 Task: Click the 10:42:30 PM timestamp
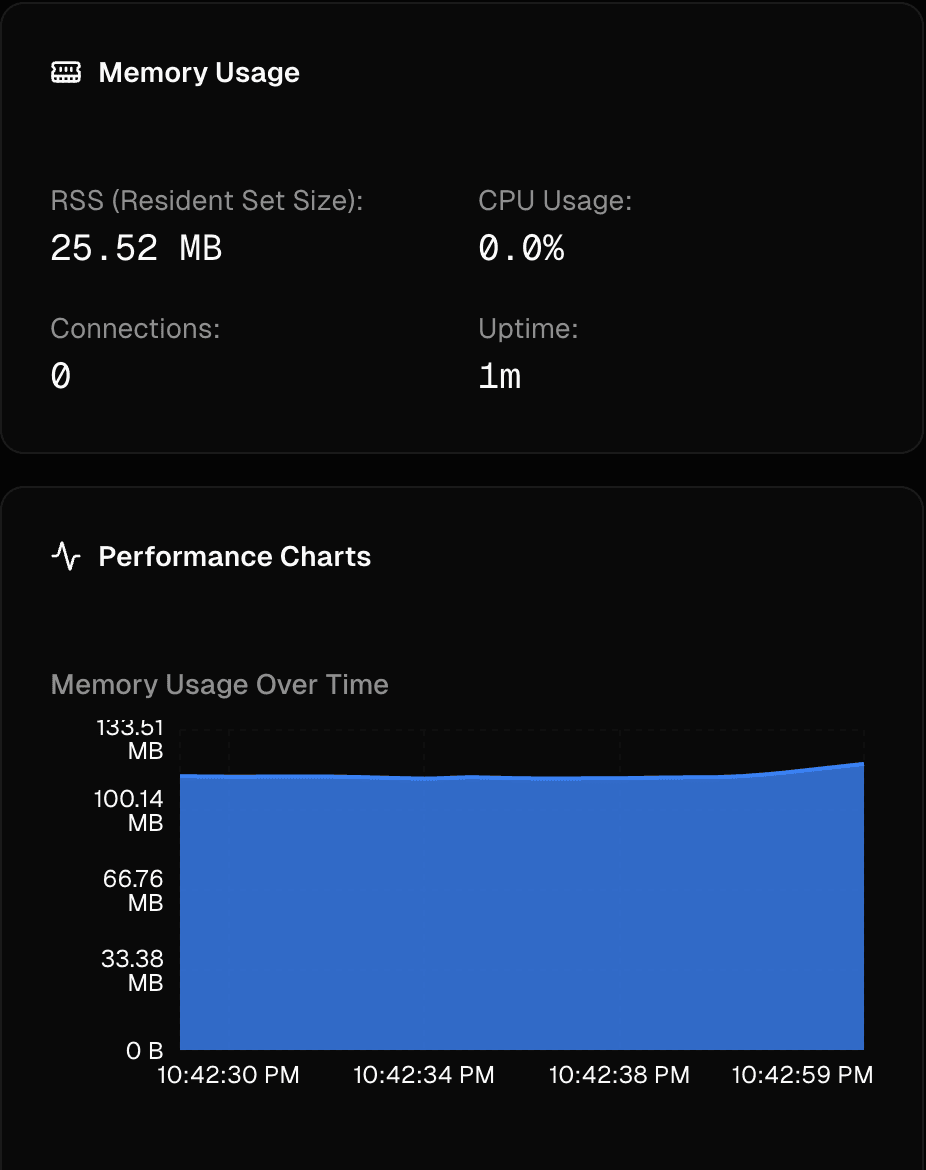tap(228, 1075)
